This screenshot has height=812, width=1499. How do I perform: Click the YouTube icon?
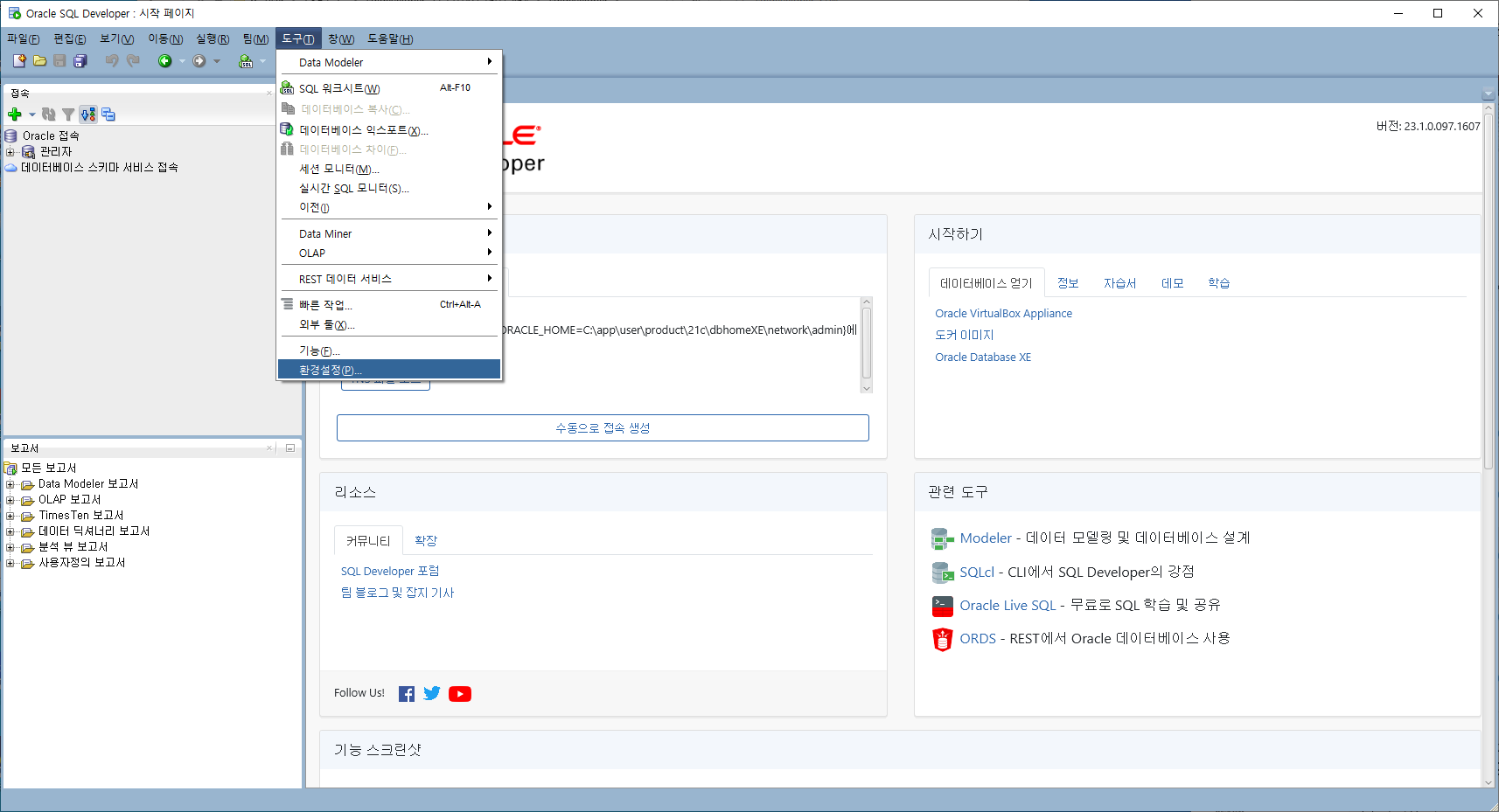pos(460,694)
